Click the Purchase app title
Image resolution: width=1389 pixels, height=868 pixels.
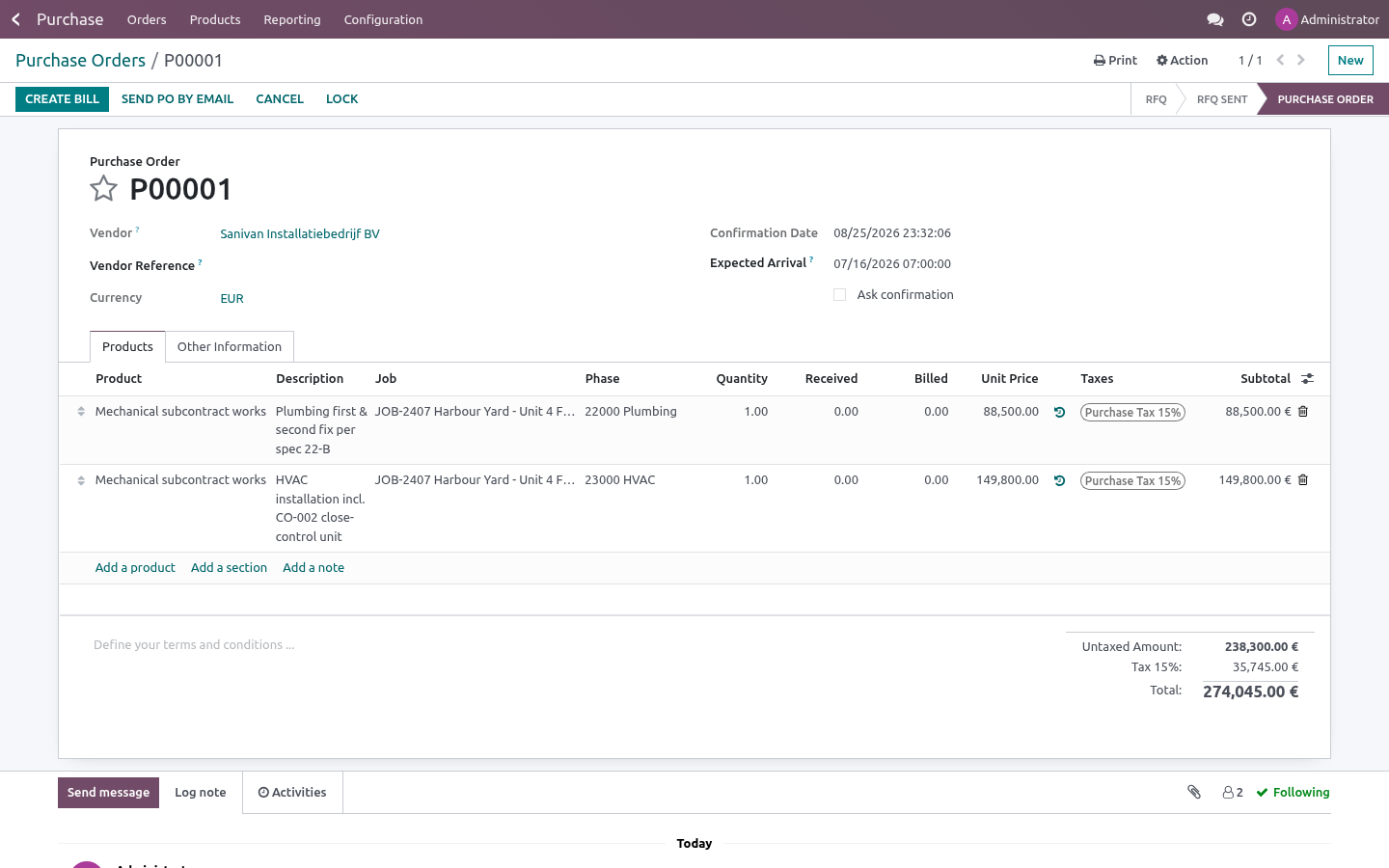pyautogui.click(x=69, y=19)
